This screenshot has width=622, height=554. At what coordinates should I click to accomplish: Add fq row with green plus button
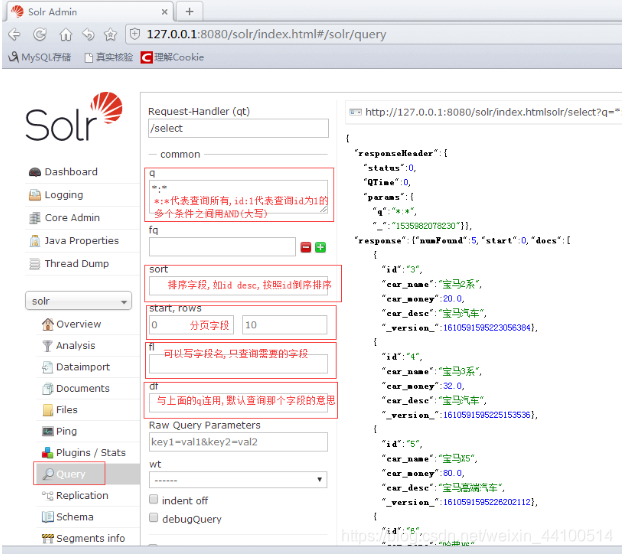[x=320, y=247]
